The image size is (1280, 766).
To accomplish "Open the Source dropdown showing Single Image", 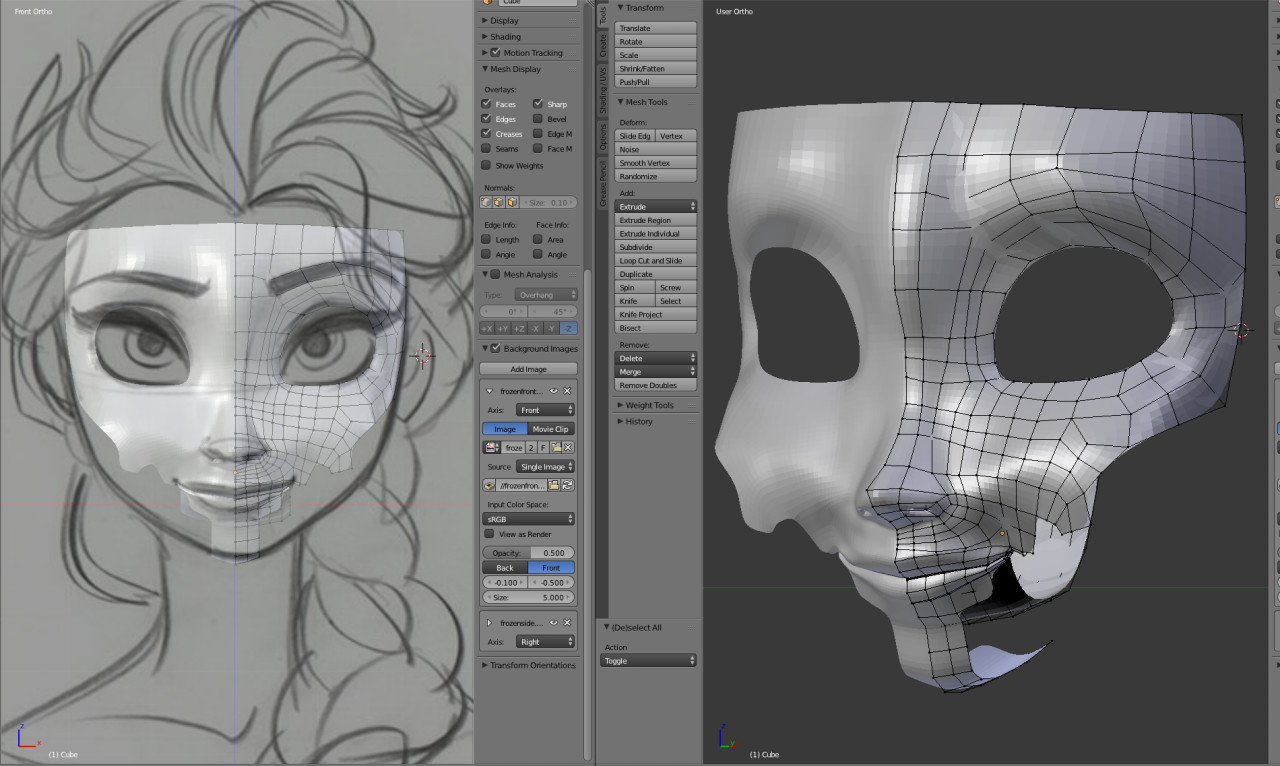I will pyautogui.click(x=545, y=467).
